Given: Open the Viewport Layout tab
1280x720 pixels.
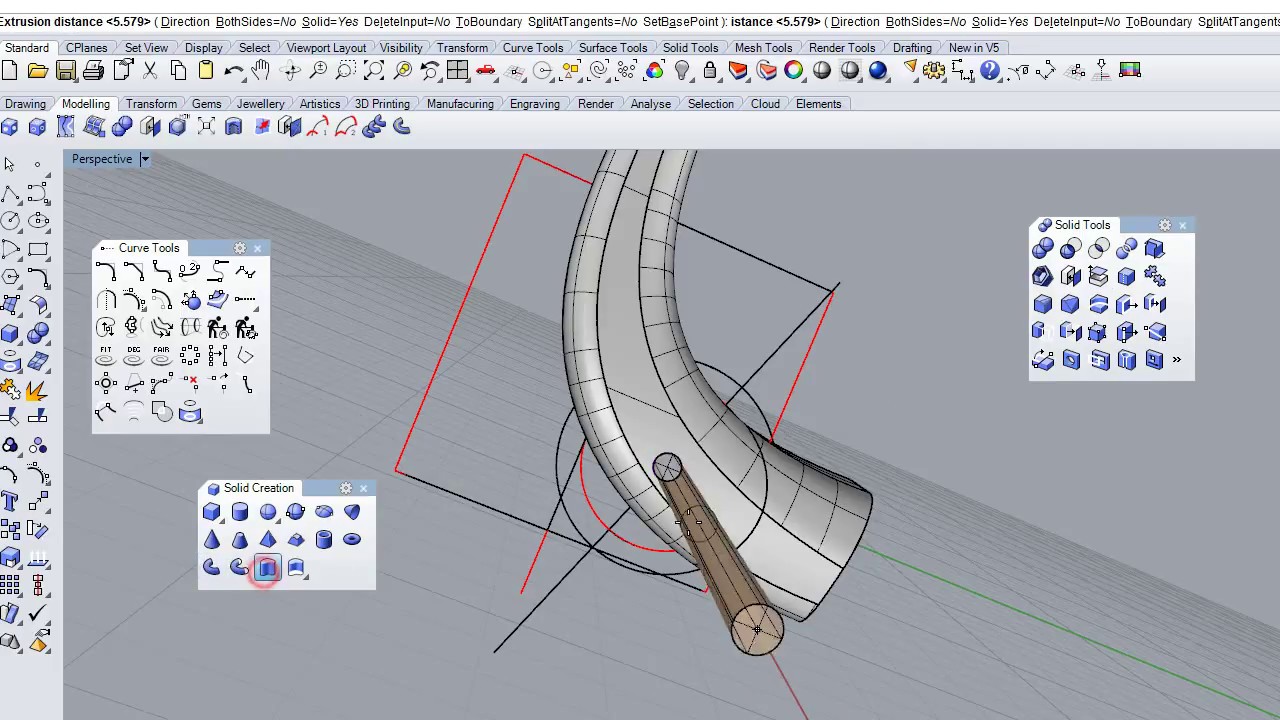Looking at the screenshot, I should 326,47.
